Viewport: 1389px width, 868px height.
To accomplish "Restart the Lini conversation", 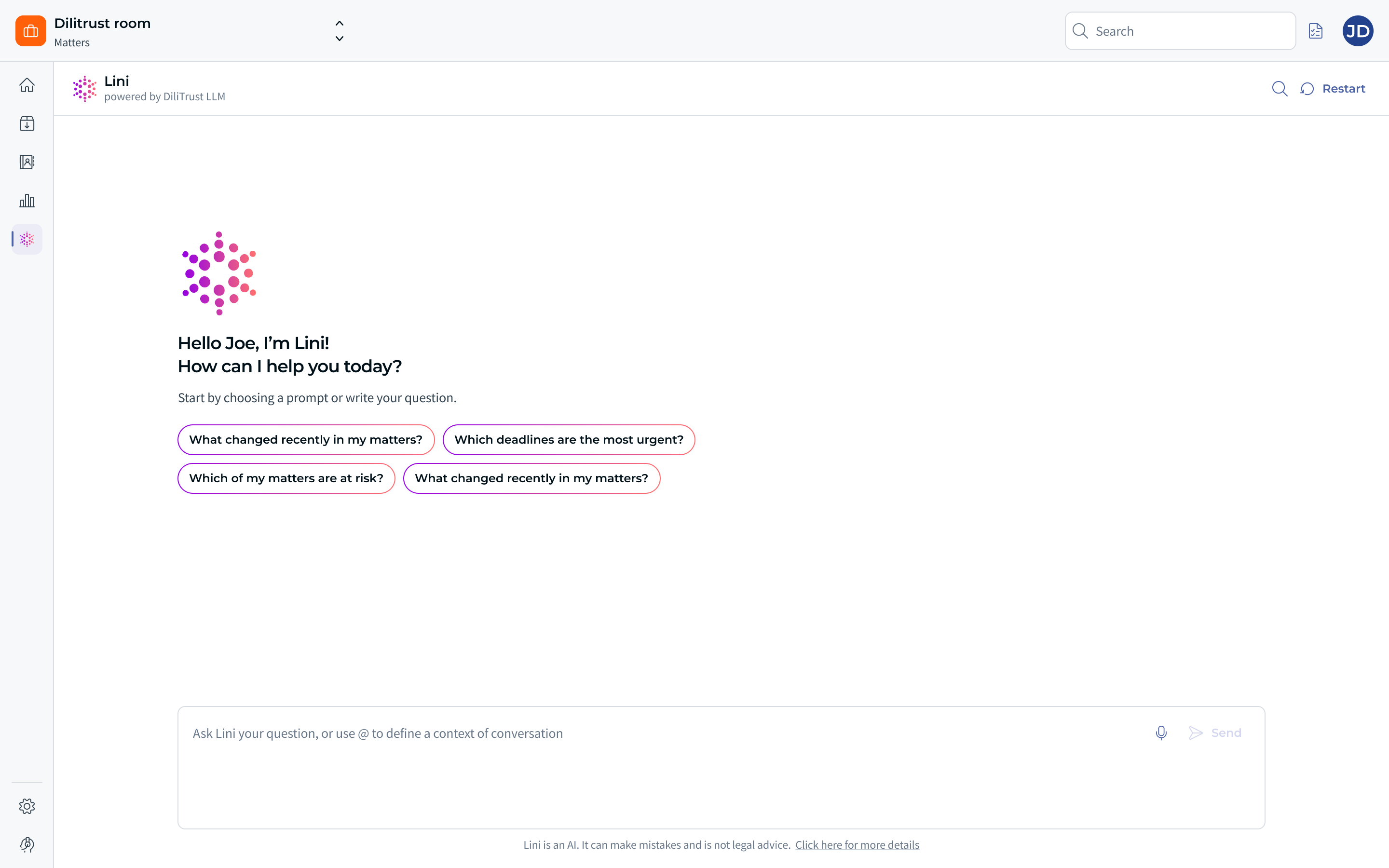I will click(x=1333, y=88).
